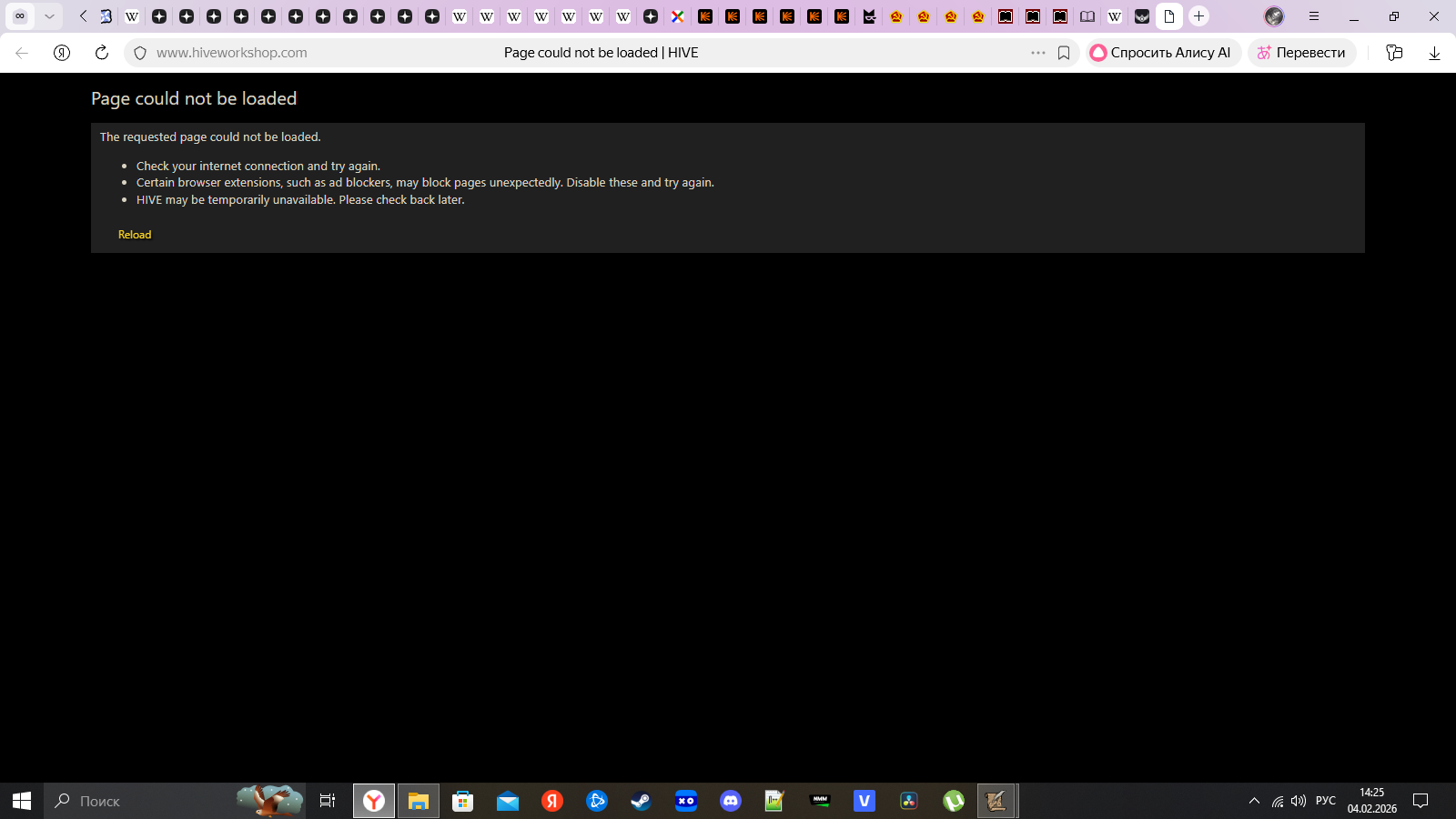Open the Mail app from the taskbar
Screen dimensions: 1456x819
[508, 801]
